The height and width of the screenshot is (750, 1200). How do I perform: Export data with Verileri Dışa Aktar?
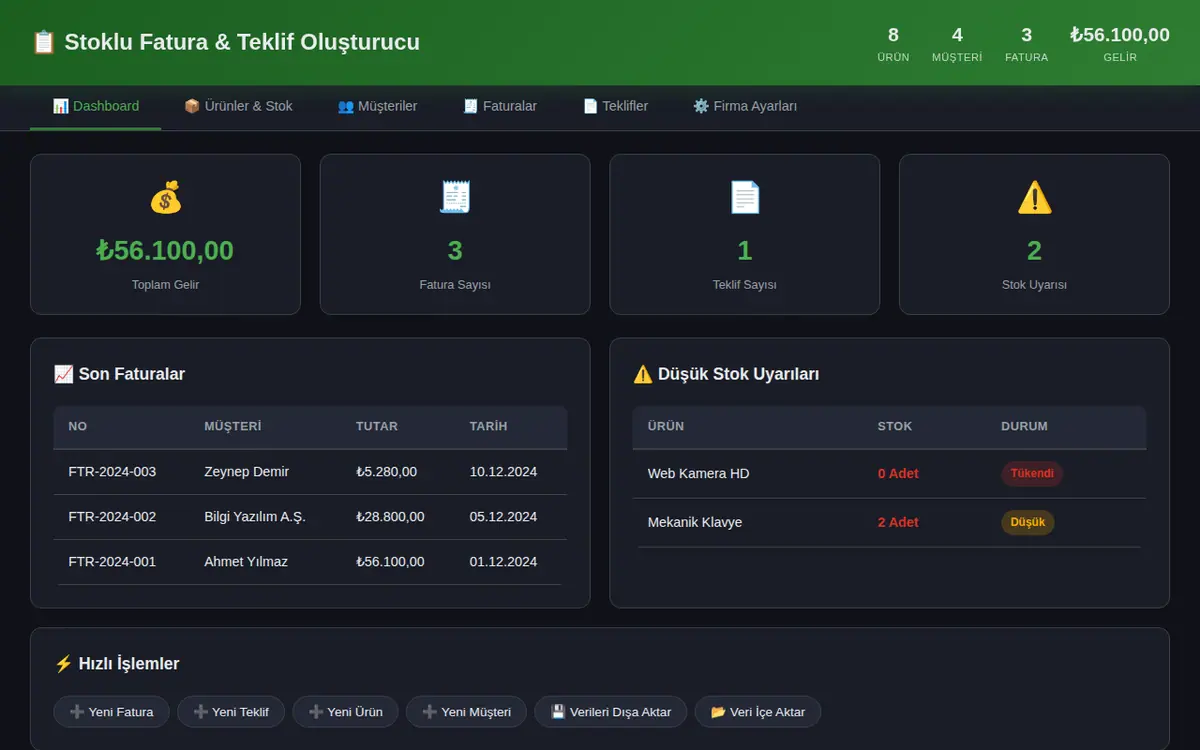point(610,712)
